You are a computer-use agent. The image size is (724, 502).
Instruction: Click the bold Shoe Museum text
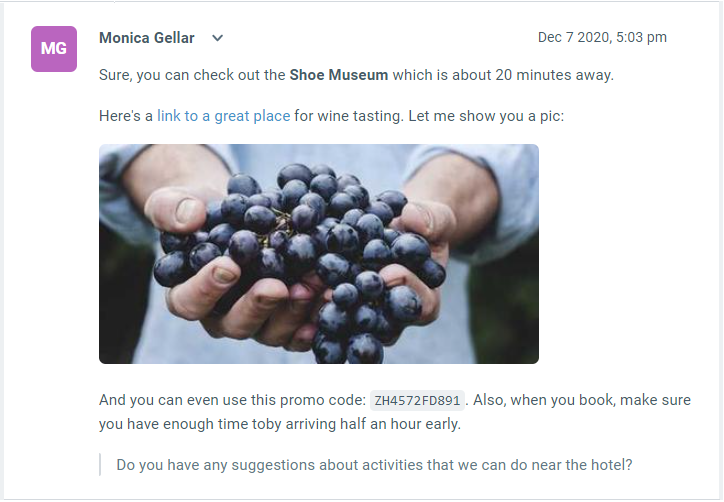point(339,75)
